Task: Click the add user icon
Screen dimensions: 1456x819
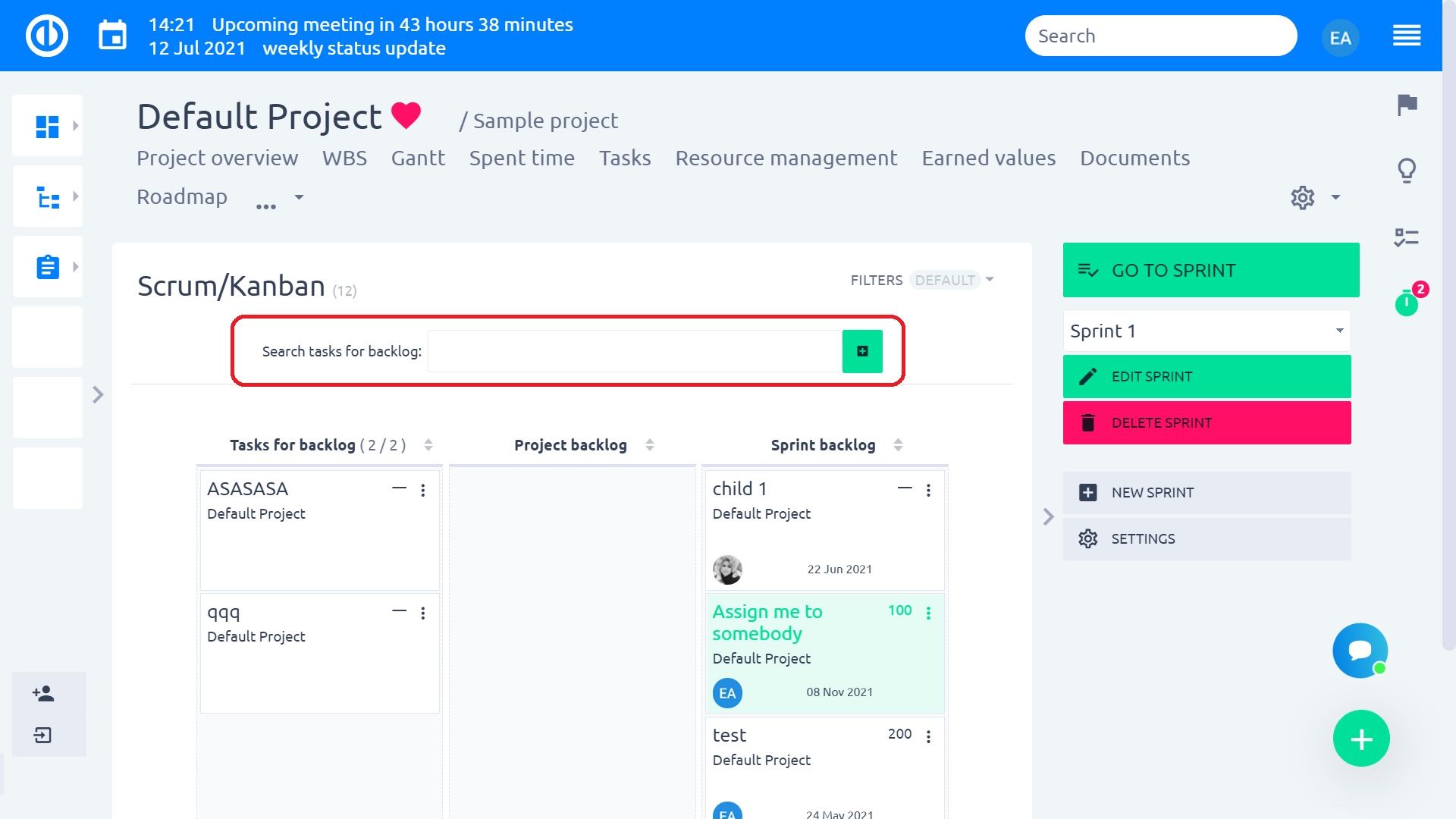Action: 43,693
